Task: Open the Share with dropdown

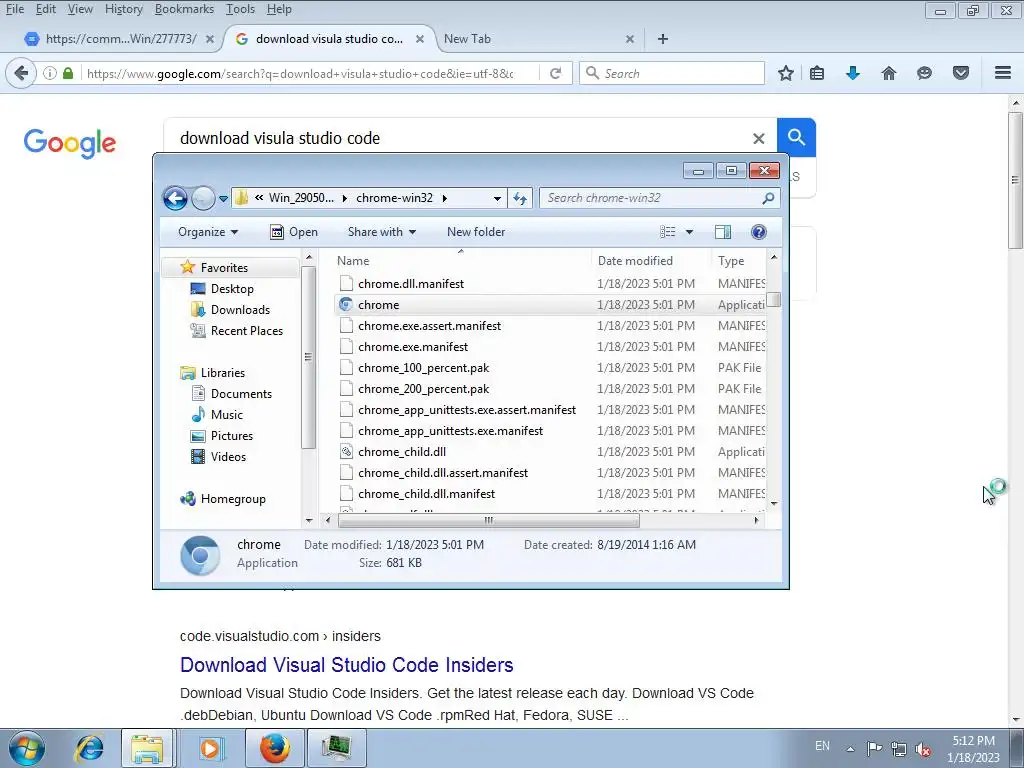Action: coord(382,232)
